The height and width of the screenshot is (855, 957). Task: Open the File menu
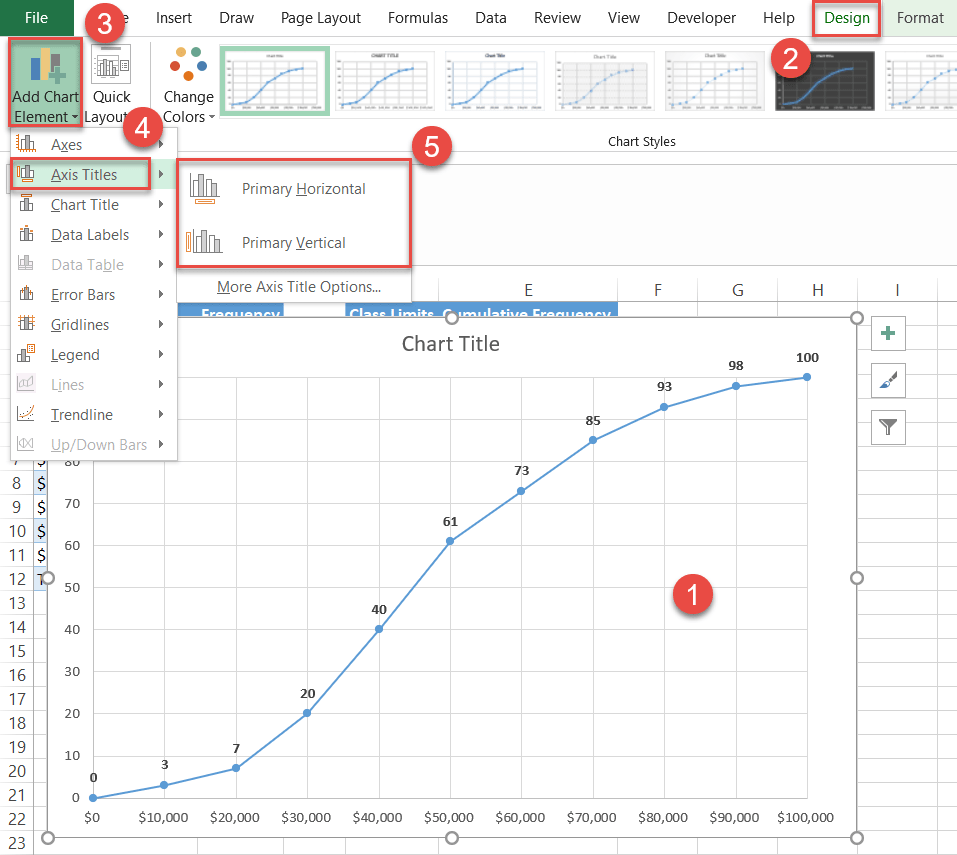[x=36, y=18]
